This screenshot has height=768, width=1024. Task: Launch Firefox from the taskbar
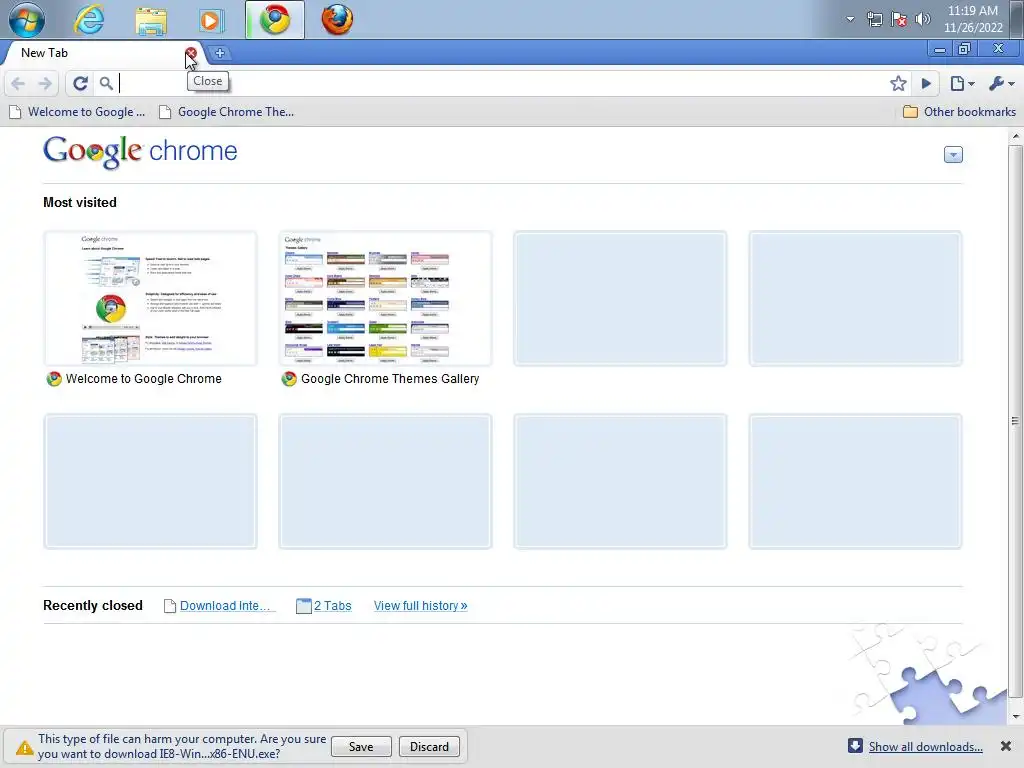click(x=337, y=20)
